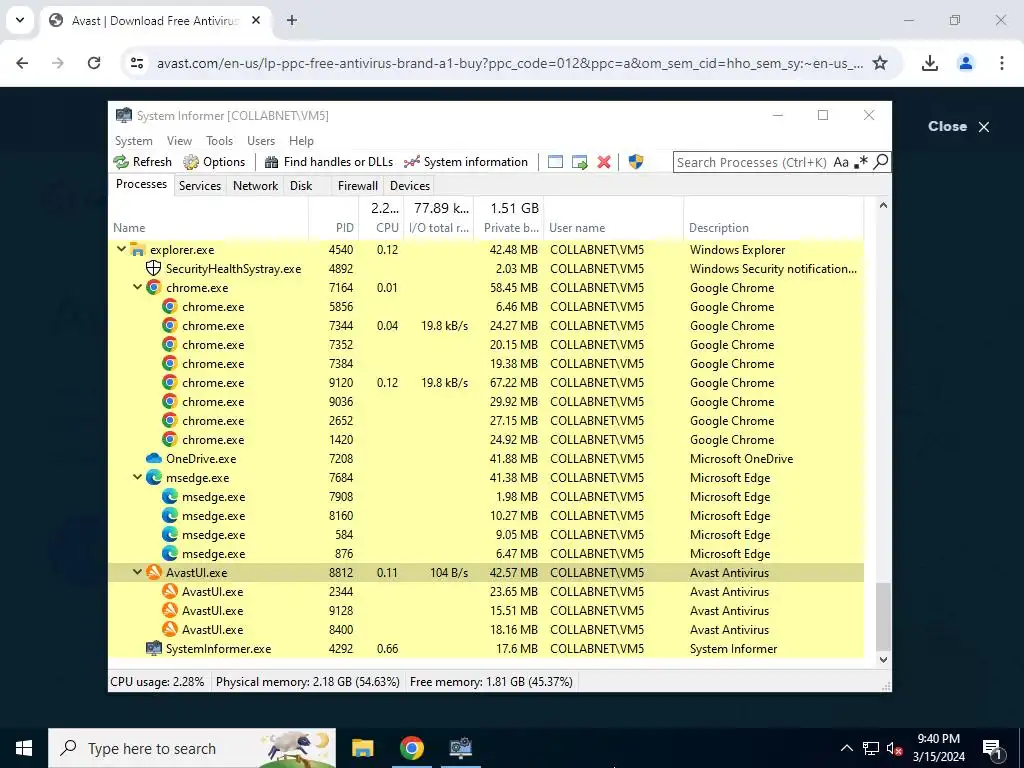Select msedge.exe icon with PID 7684
This screenshot has width=1024, height=768.
(x=153, y=477)
